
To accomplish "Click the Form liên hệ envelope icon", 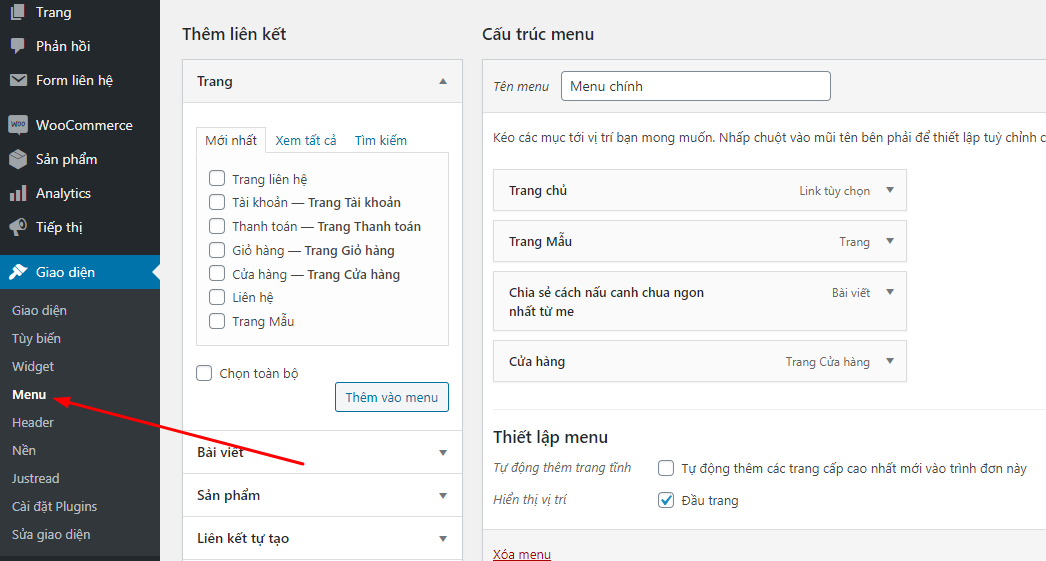I will pyautogui.click(x=18, y=80).
